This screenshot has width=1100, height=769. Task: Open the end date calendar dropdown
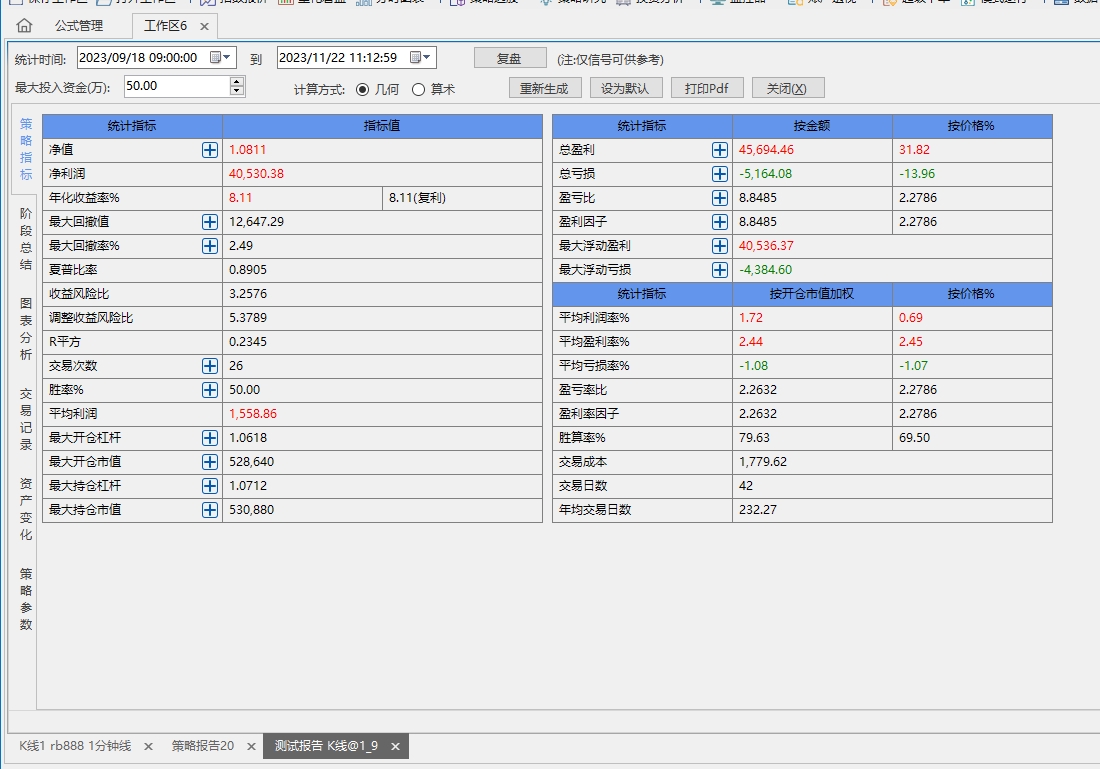[421, 58]
